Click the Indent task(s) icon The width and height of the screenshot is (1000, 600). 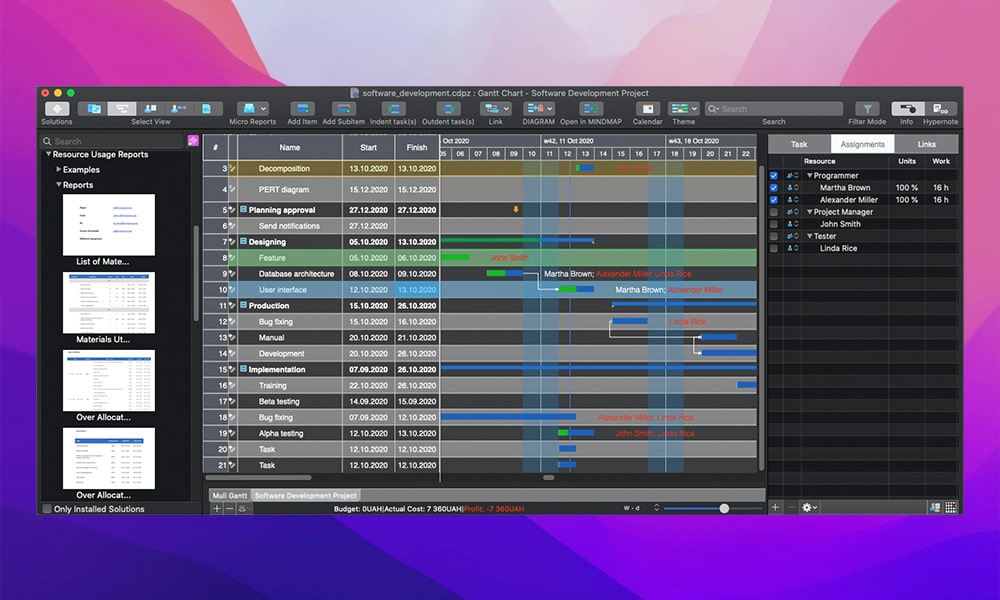(393, 109)
